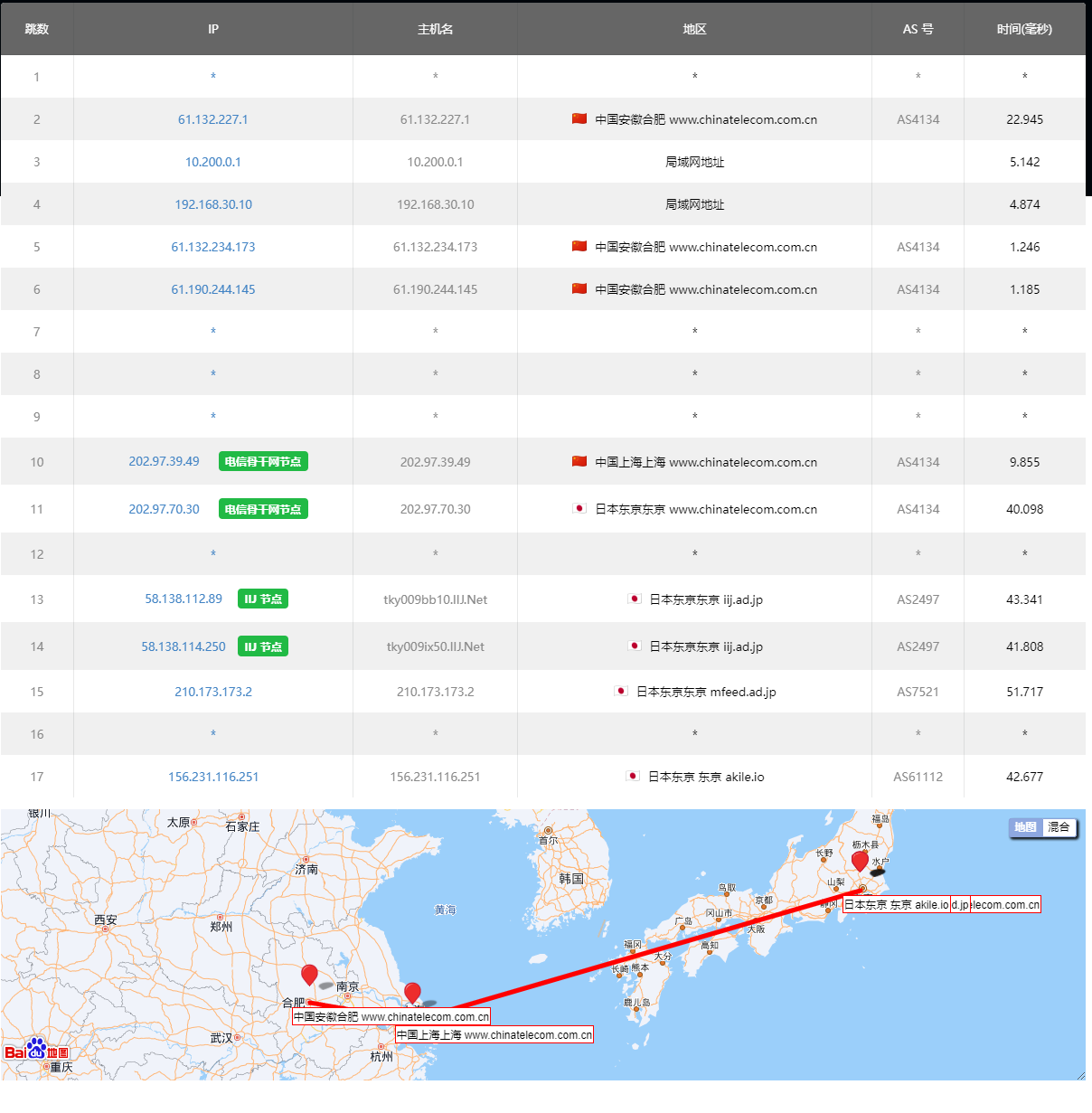This screenshot has width=1092, height=1113.
Task: Click the red map marker near Hefei
Action: click(x=309, y=974)
